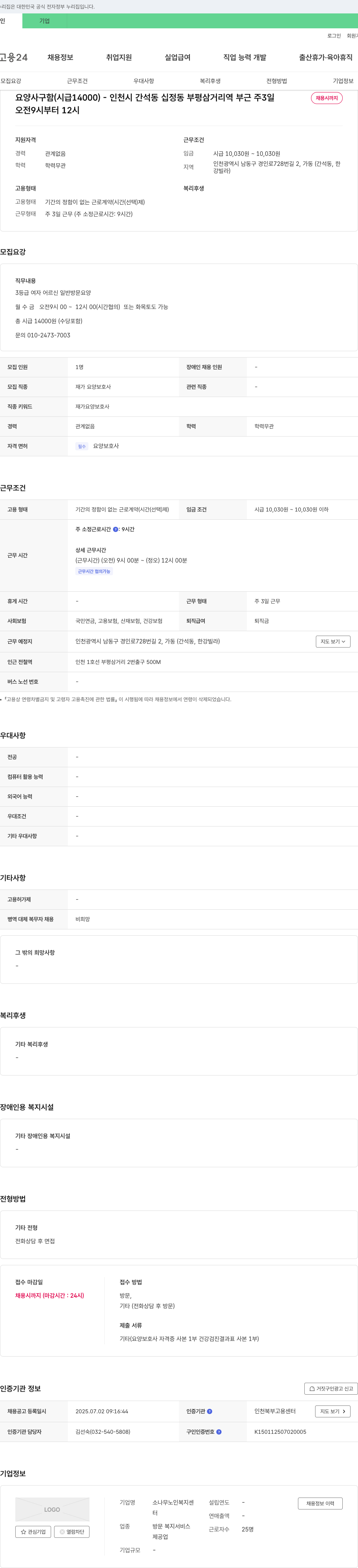The image size is (358, 1568).
Task: Click the info icon next to 인증기관
Action: [210, 1411]
